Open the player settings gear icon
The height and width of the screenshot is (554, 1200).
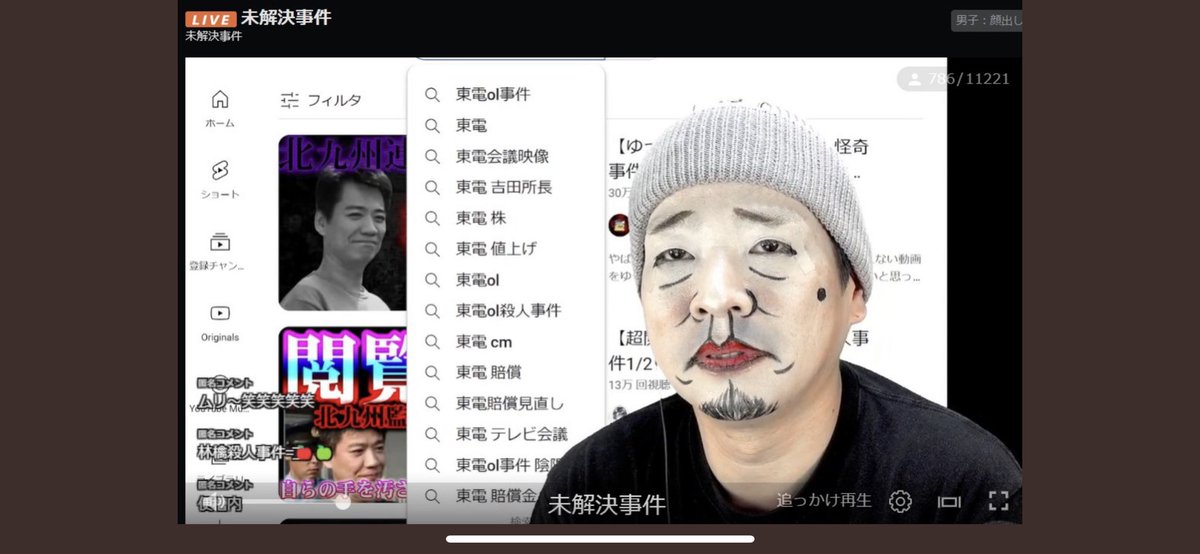(x=900, y=501)
